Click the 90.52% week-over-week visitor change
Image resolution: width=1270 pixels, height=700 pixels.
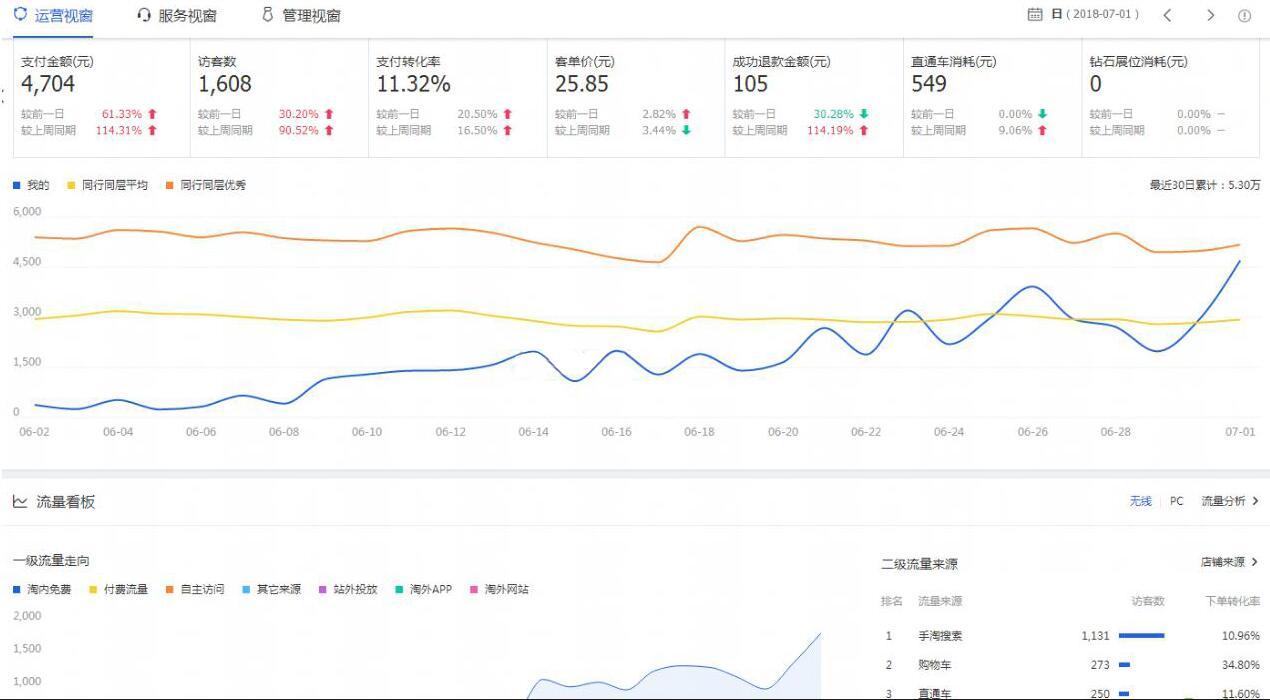tap(299, 130)
